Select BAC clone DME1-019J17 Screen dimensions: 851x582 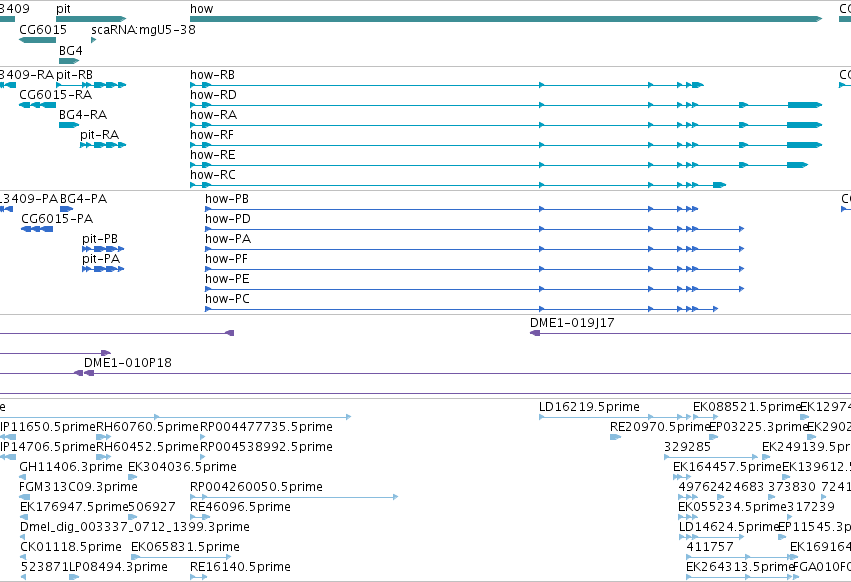click(690, 333)
